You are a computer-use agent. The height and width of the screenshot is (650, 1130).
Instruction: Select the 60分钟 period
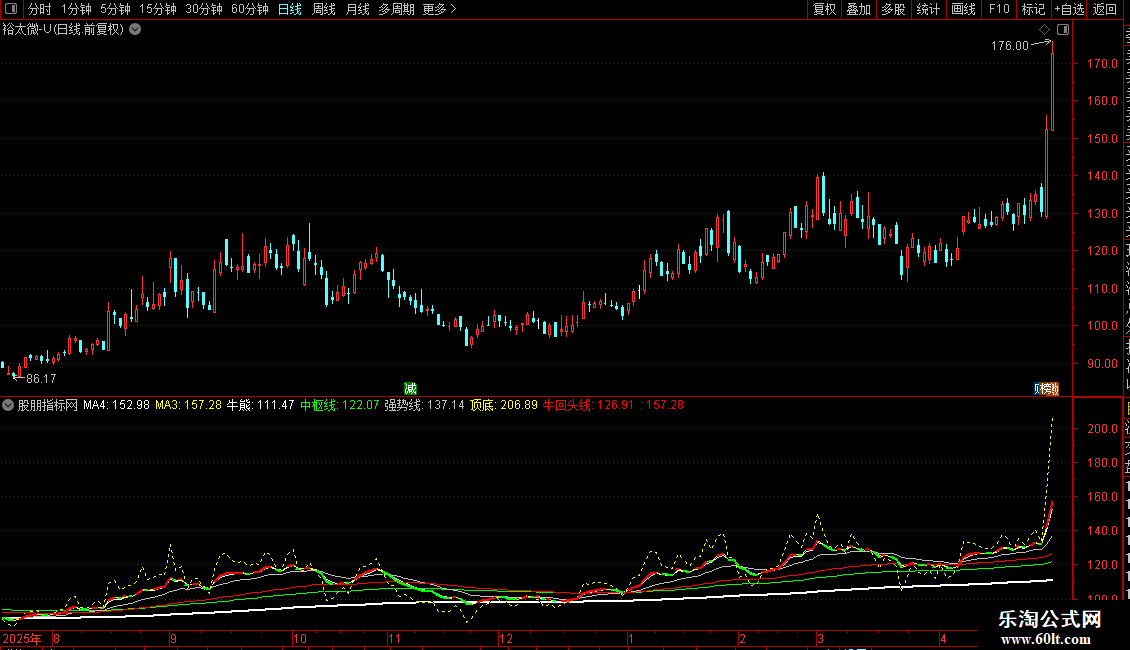click(x=250, y=9)
